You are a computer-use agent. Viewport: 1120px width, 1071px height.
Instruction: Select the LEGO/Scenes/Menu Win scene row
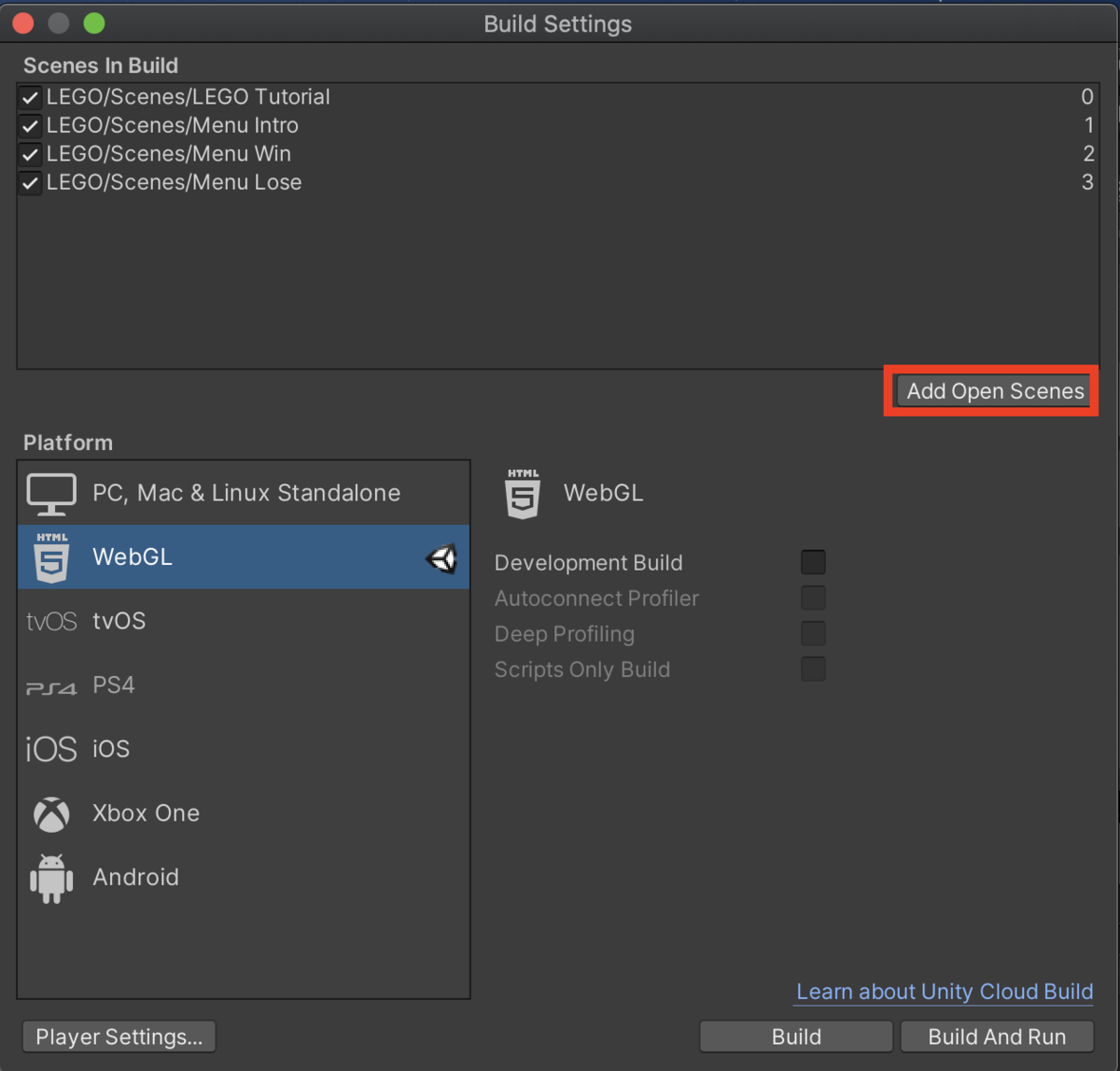556,154
